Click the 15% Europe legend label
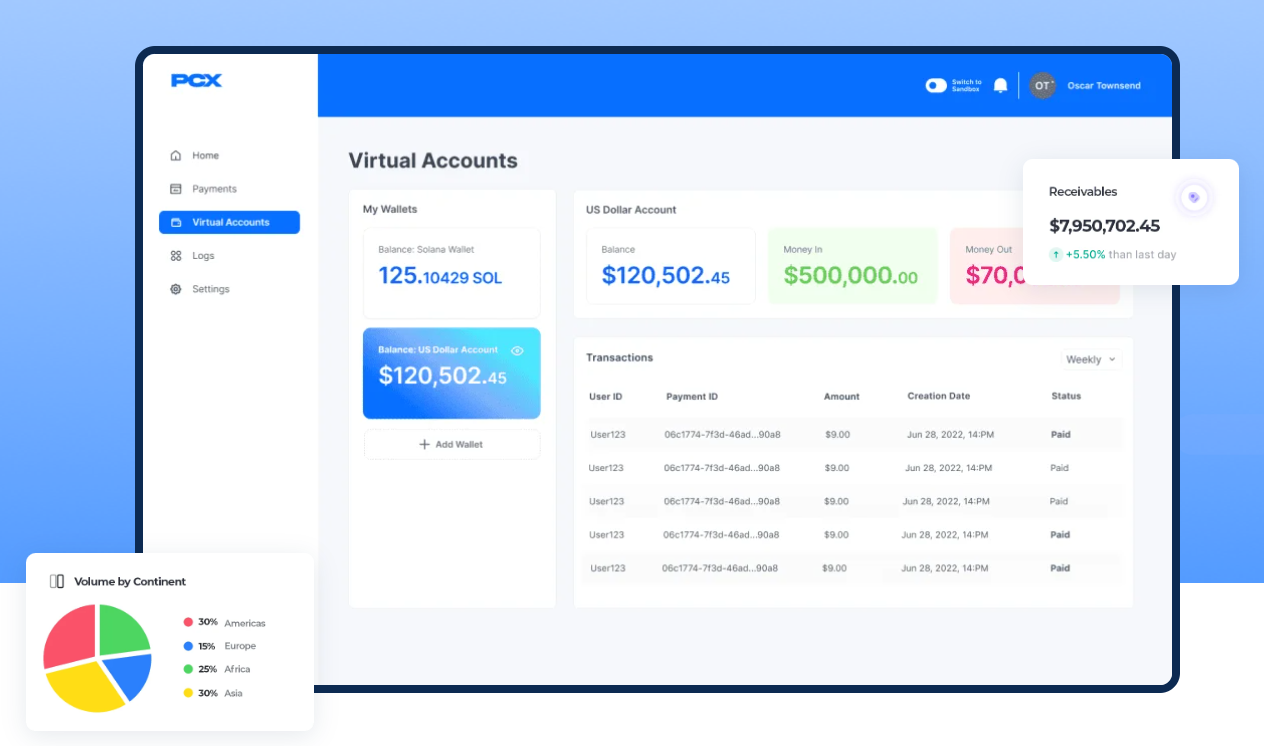The height and width of the screenshot is (746, 1264). click(x=227, y=646)
